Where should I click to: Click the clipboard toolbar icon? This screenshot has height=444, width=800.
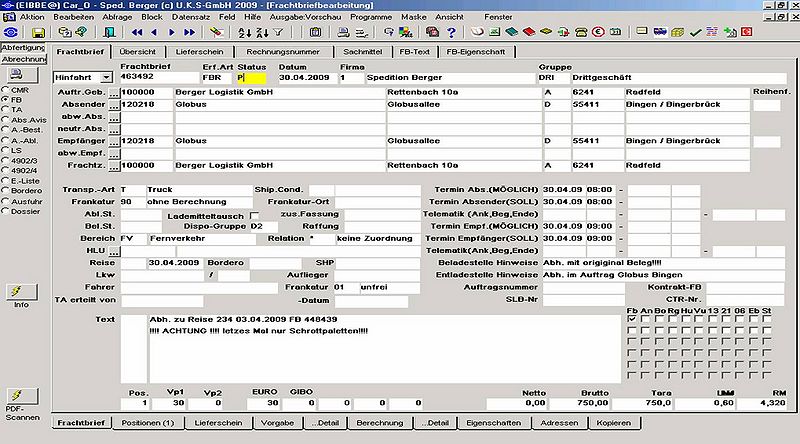click(x=315, y=33)
